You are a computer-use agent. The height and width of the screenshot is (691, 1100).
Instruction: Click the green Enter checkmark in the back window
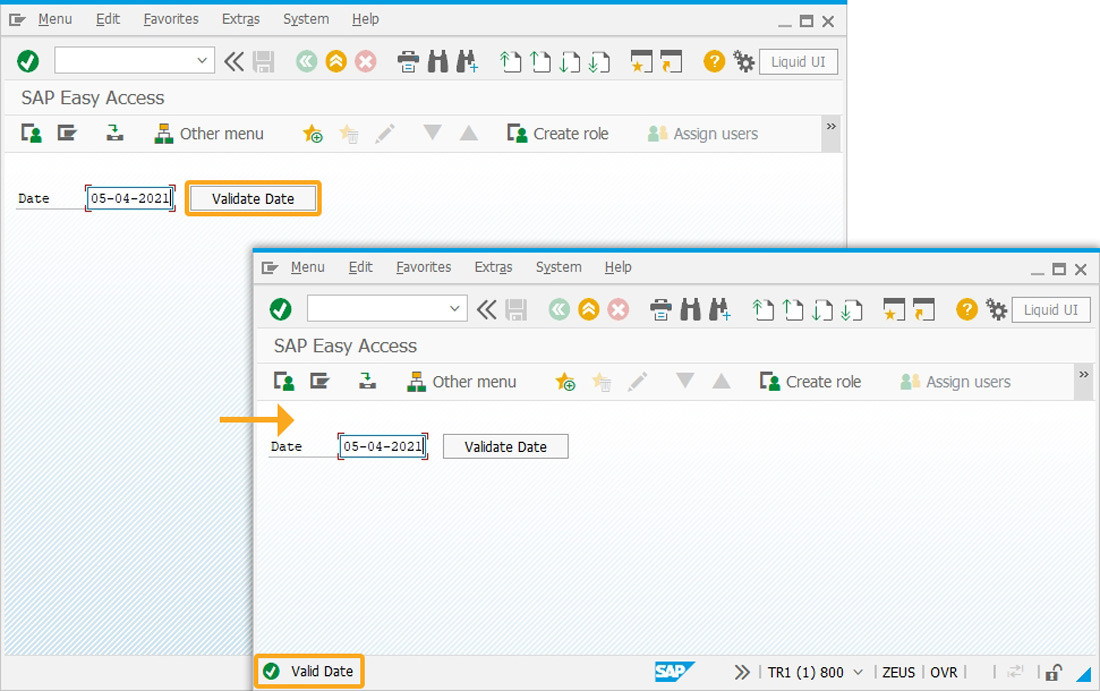[28, 62]
